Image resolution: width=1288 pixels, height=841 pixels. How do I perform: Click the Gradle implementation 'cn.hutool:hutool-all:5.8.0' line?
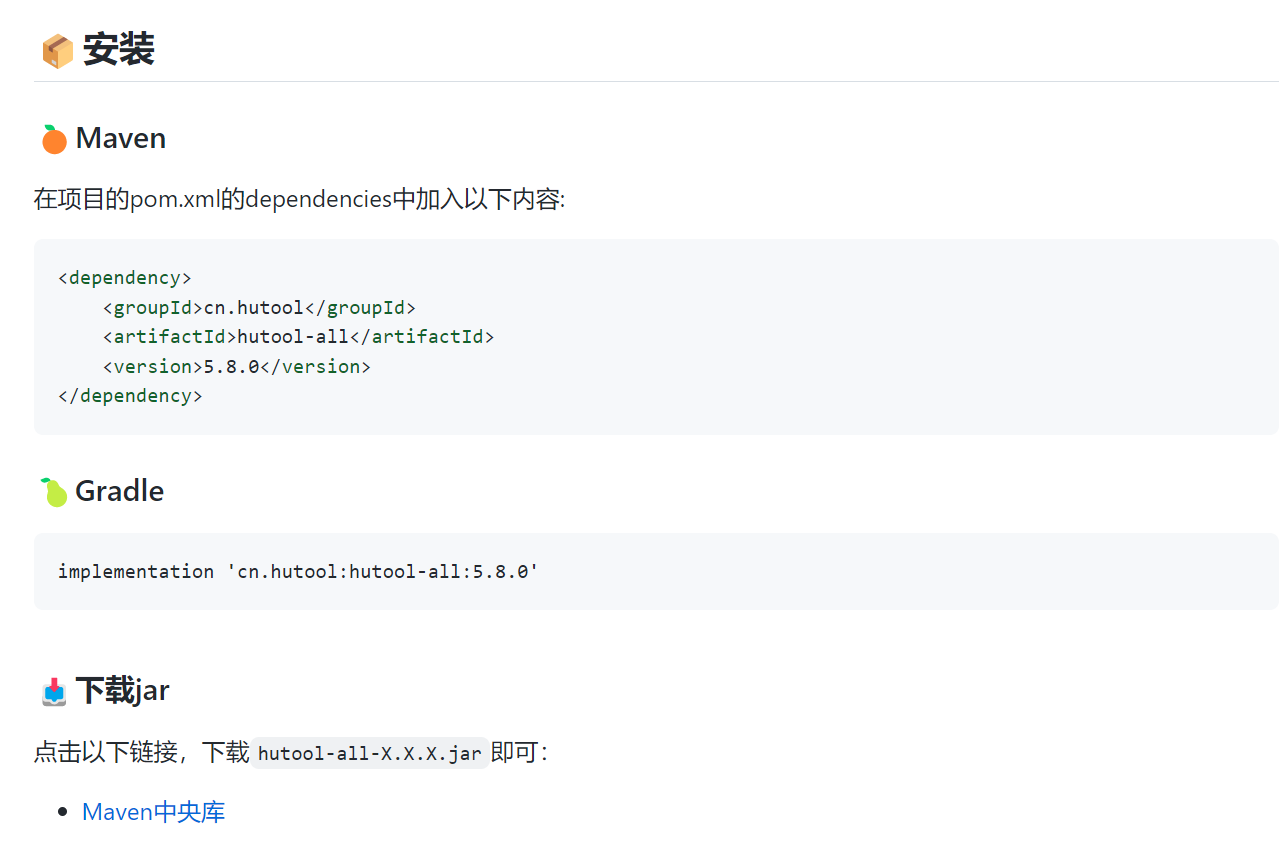point(298,571)
